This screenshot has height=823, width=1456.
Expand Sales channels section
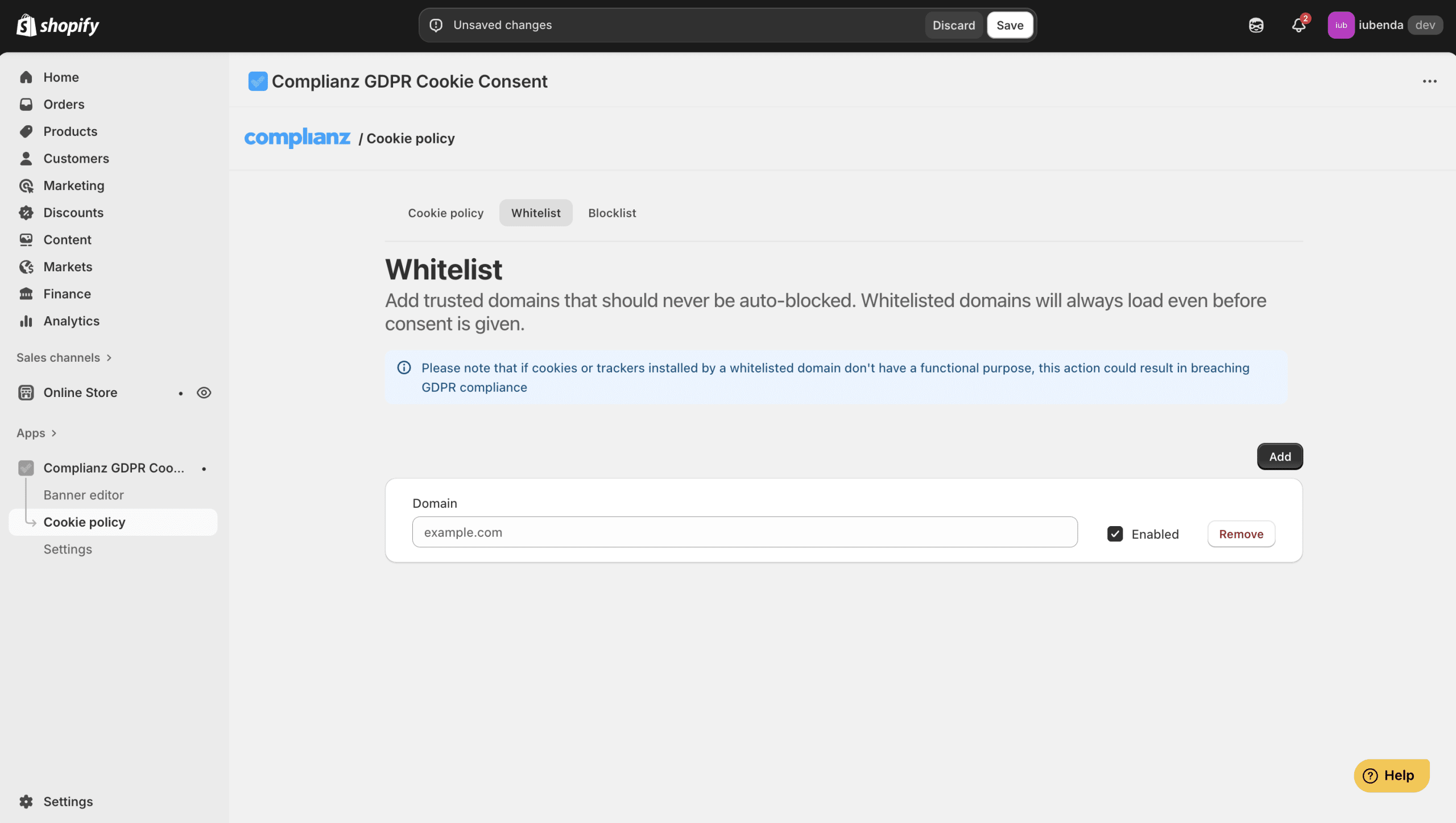64,358
